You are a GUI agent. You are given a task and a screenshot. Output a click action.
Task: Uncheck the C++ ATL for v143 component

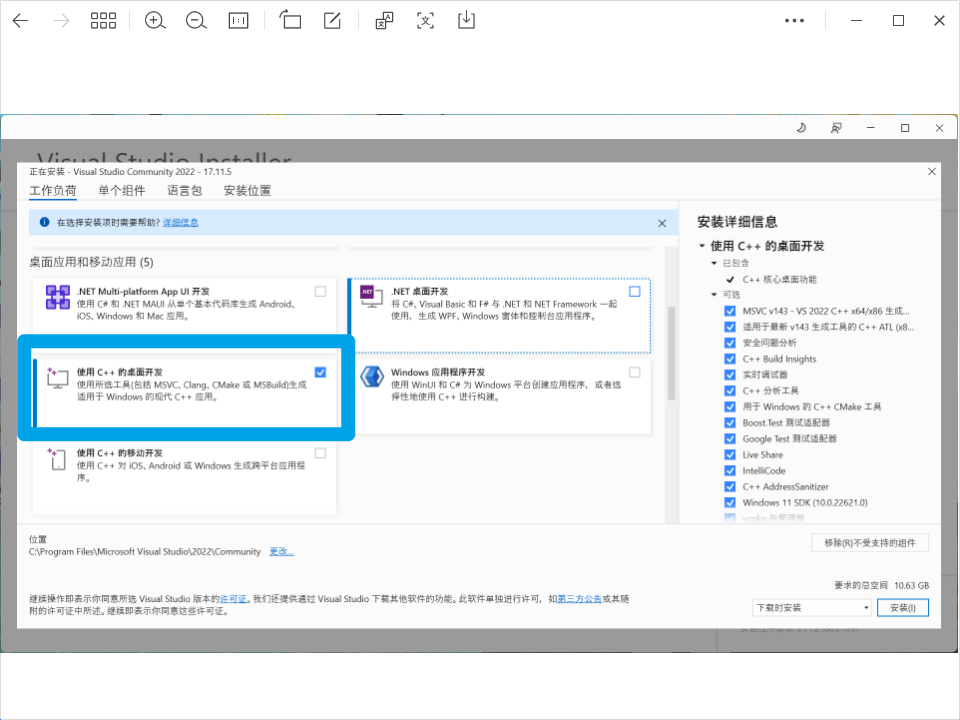coord(730,327)
